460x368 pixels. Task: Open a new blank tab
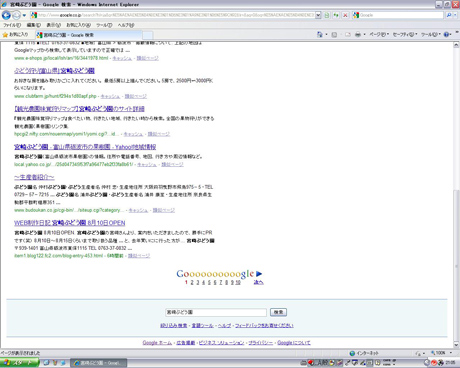coord(148,35)
